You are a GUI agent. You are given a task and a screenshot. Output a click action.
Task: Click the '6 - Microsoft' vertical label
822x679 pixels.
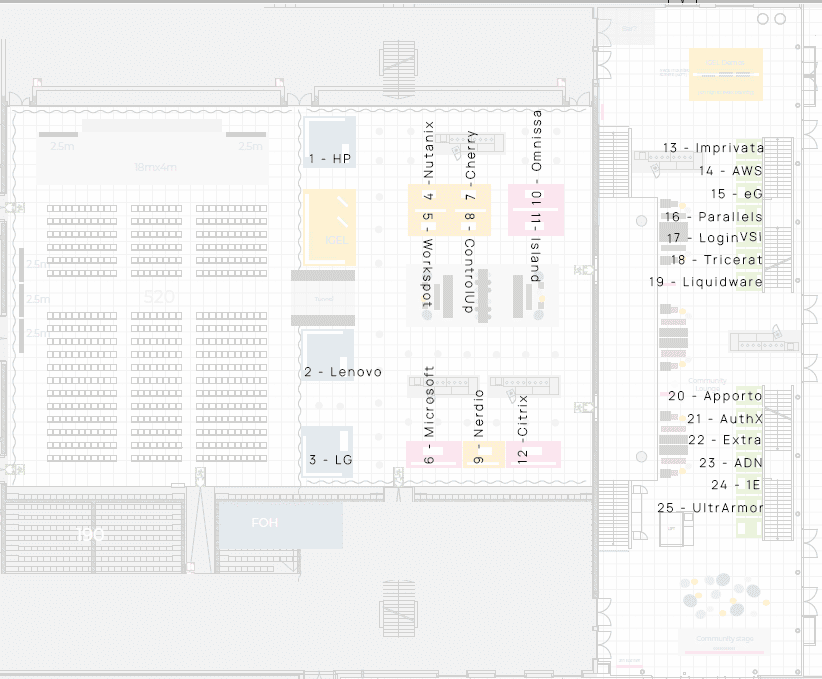429,415
